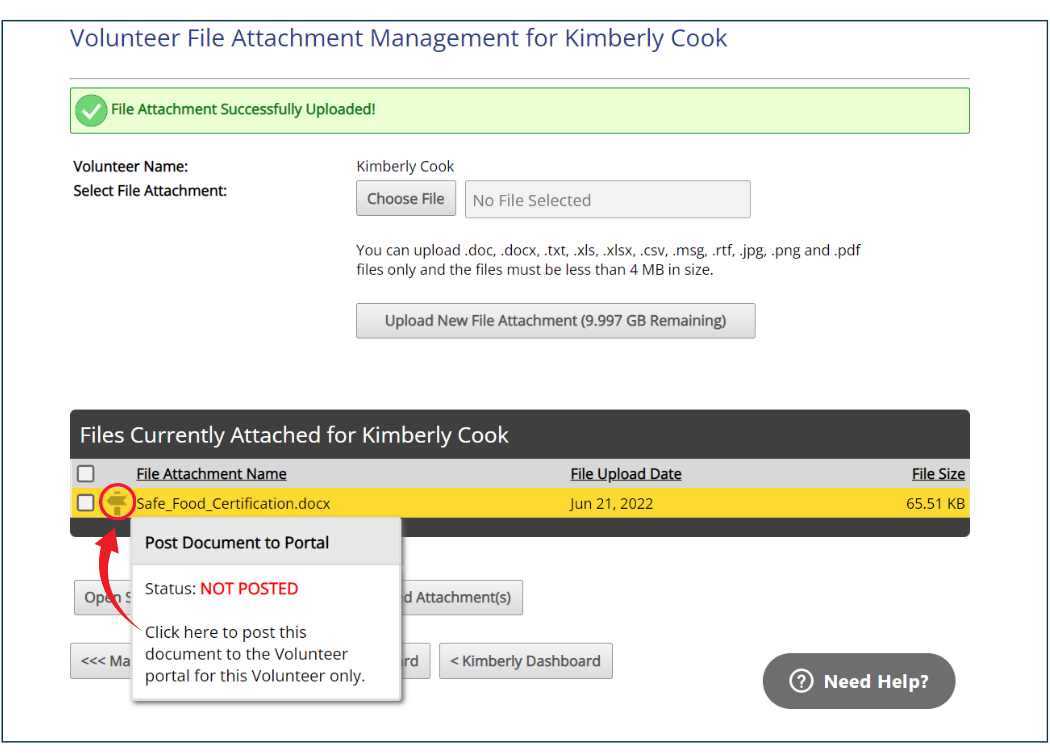Click the Need Help? button
The image size is (1050, 753).
pyautogui.click(x=859, y=681)
